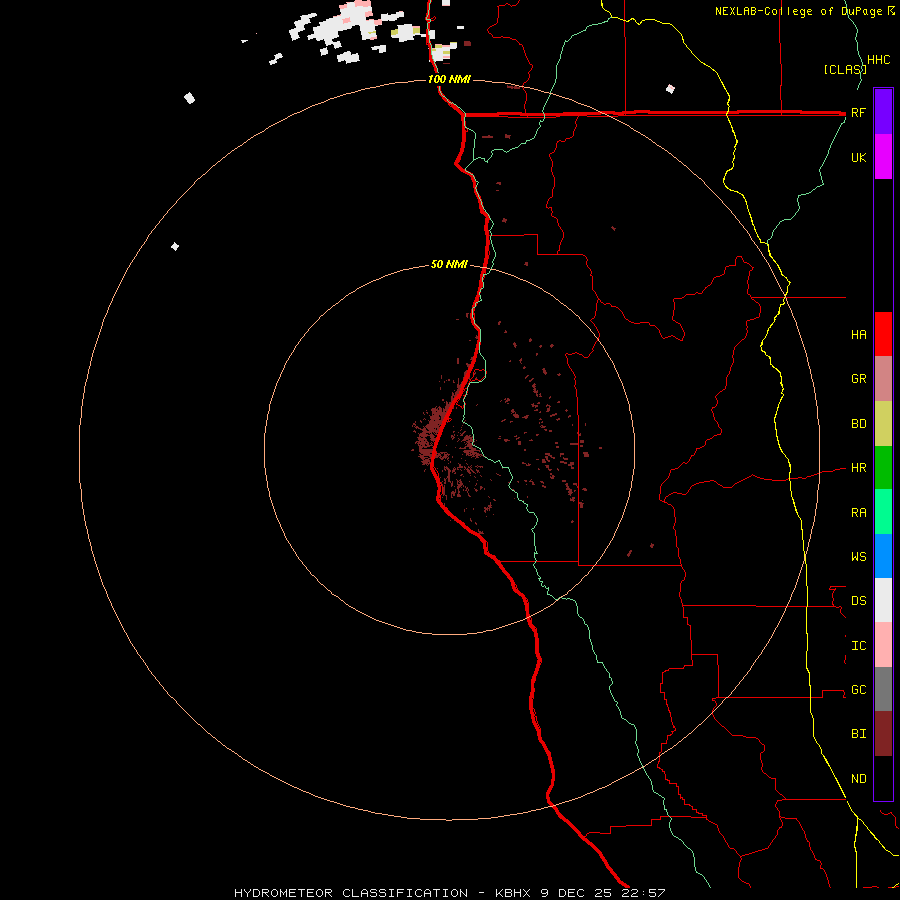This screenshot has width=900, height=900.
Task: Click the 'RF' legend label
Action: [858, 112]
